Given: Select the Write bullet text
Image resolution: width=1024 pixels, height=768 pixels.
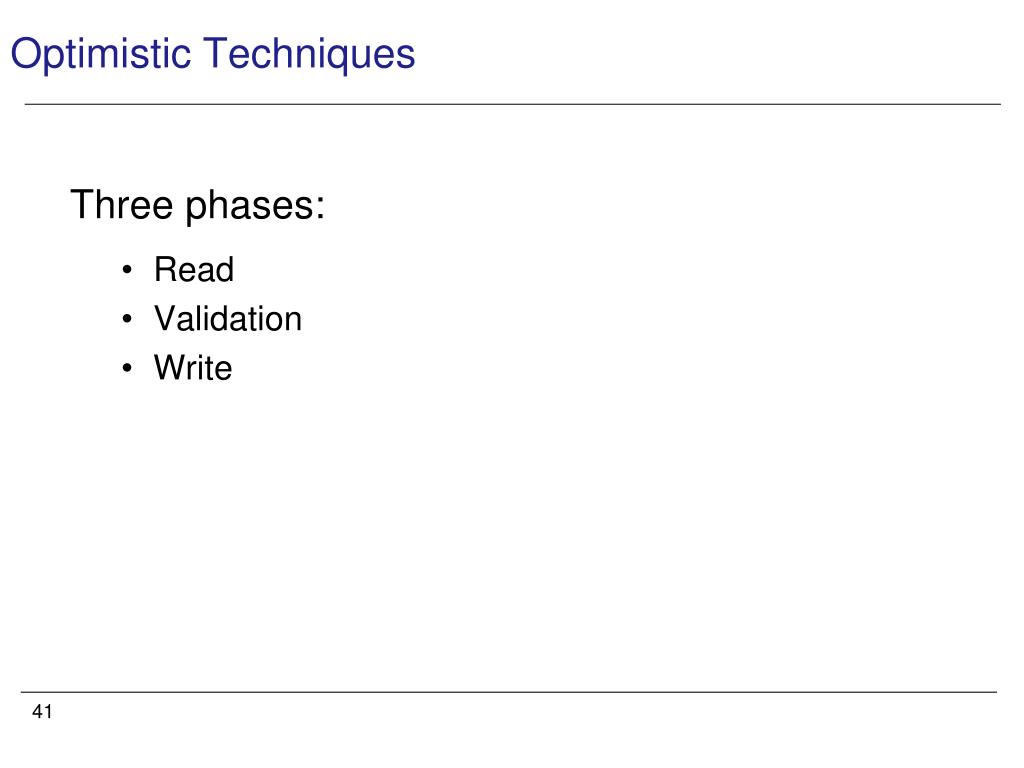Looking at the screenshot, I should tap(193, 367).
